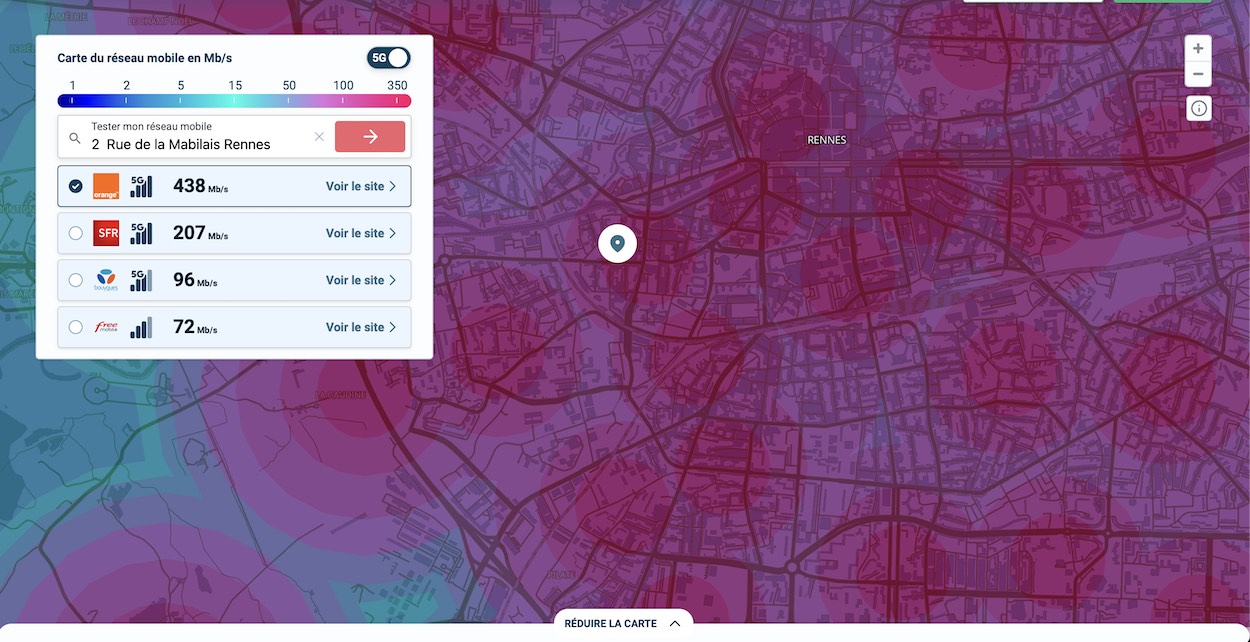Click the Bouygues operator logo

point(106,280)
